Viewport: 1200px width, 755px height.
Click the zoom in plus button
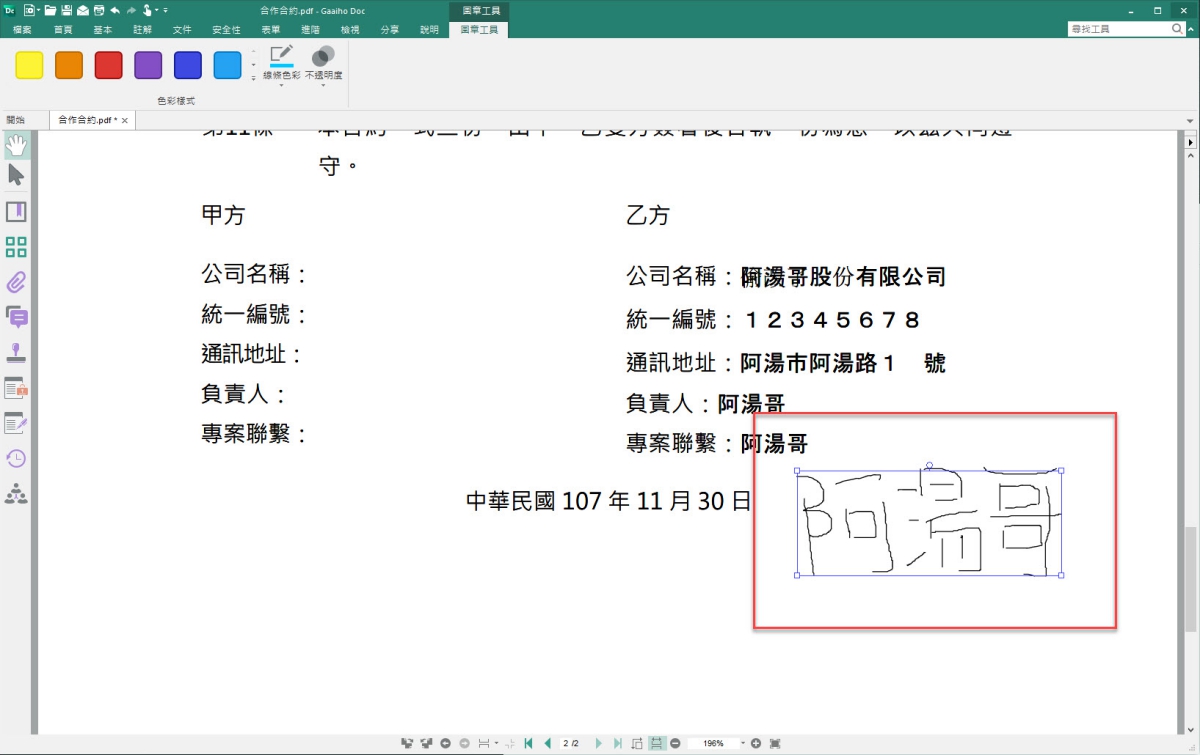click(x=756, y=744)
